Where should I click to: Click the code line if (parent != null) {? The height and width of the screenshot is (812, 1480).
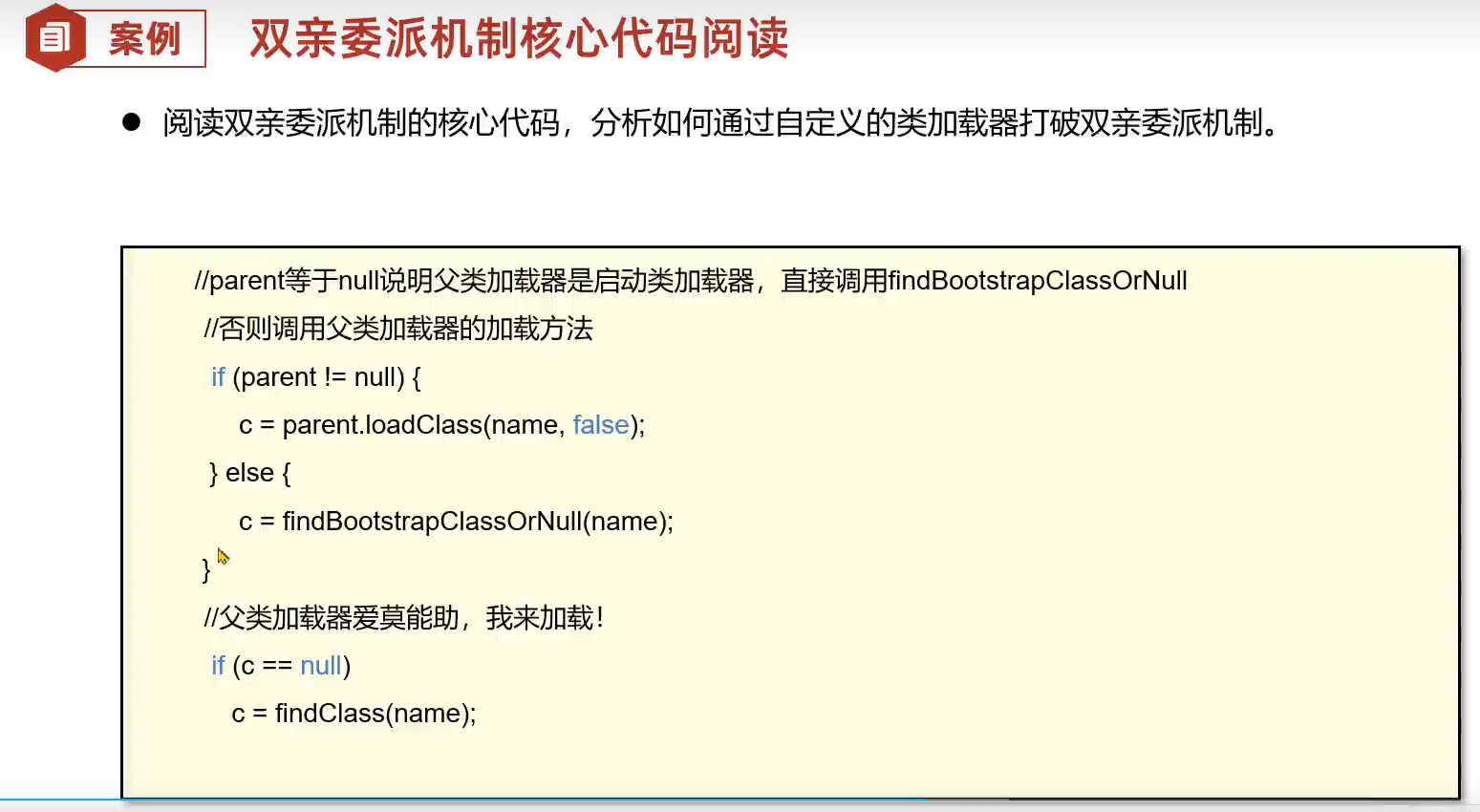(316, 377)
